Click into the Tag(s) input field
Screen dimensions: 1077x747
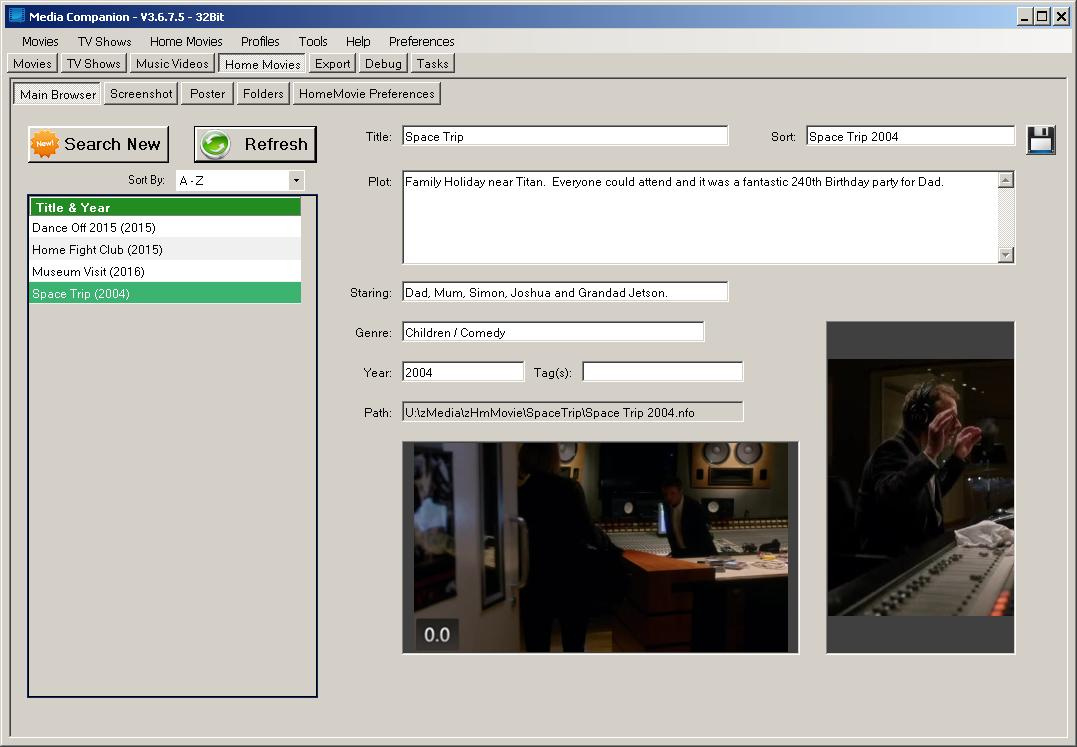pyautogui.click(x=662, y=372)
